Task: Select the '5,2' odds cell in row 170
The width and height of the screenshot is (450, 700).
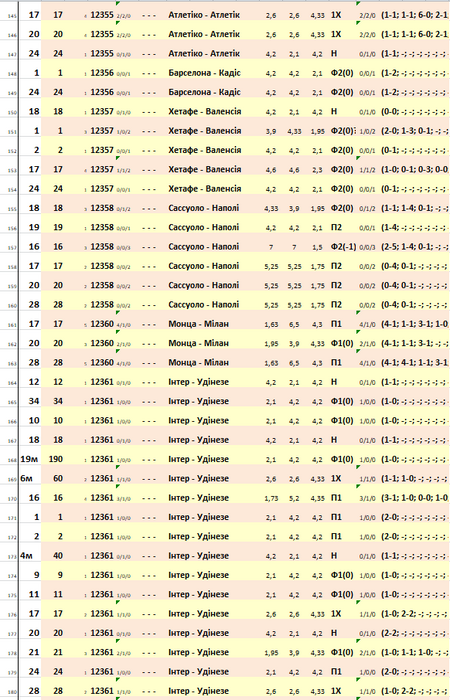Action: (x=294, y=498)
